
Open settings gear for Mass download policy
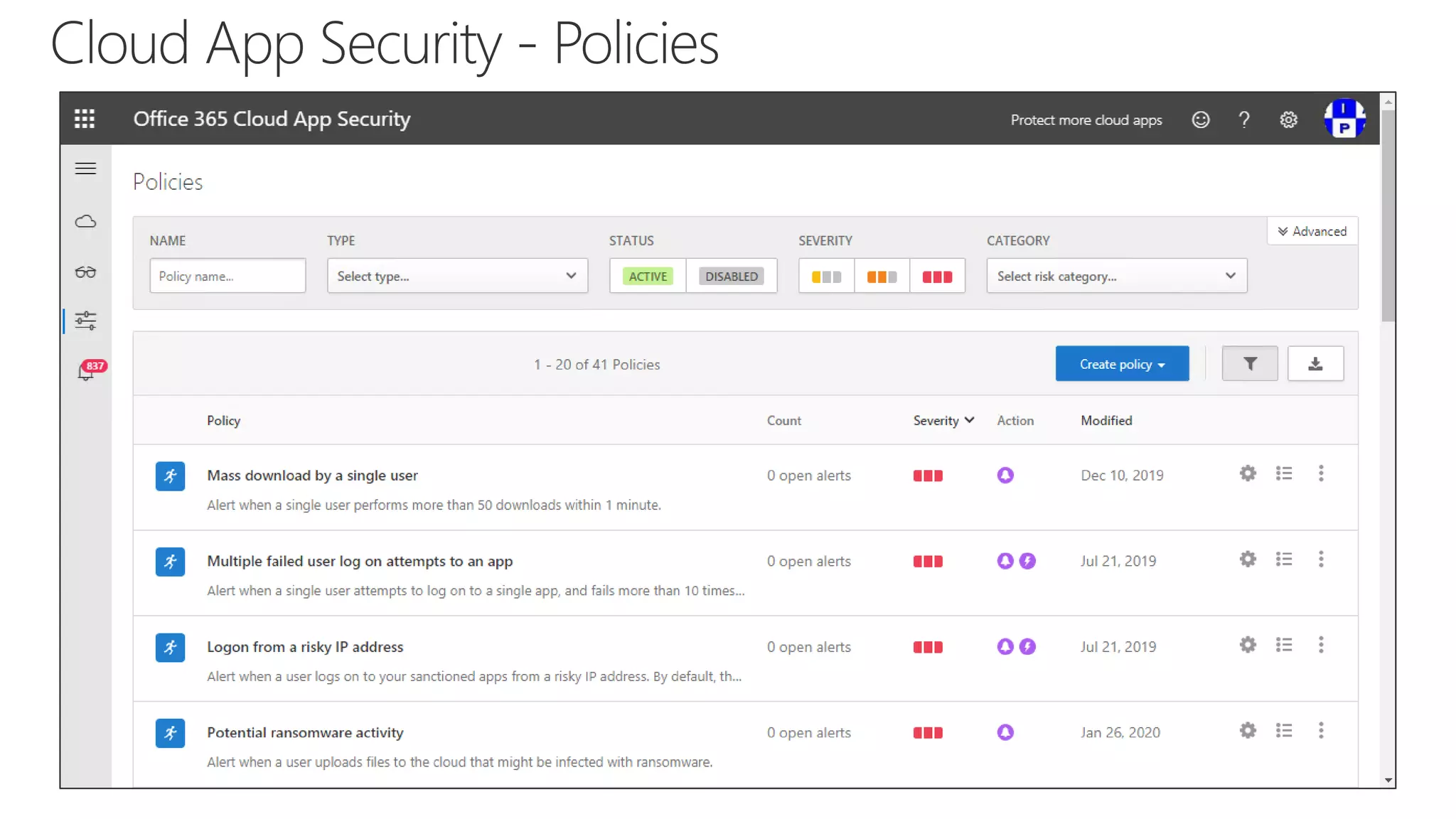[1248, 473]
